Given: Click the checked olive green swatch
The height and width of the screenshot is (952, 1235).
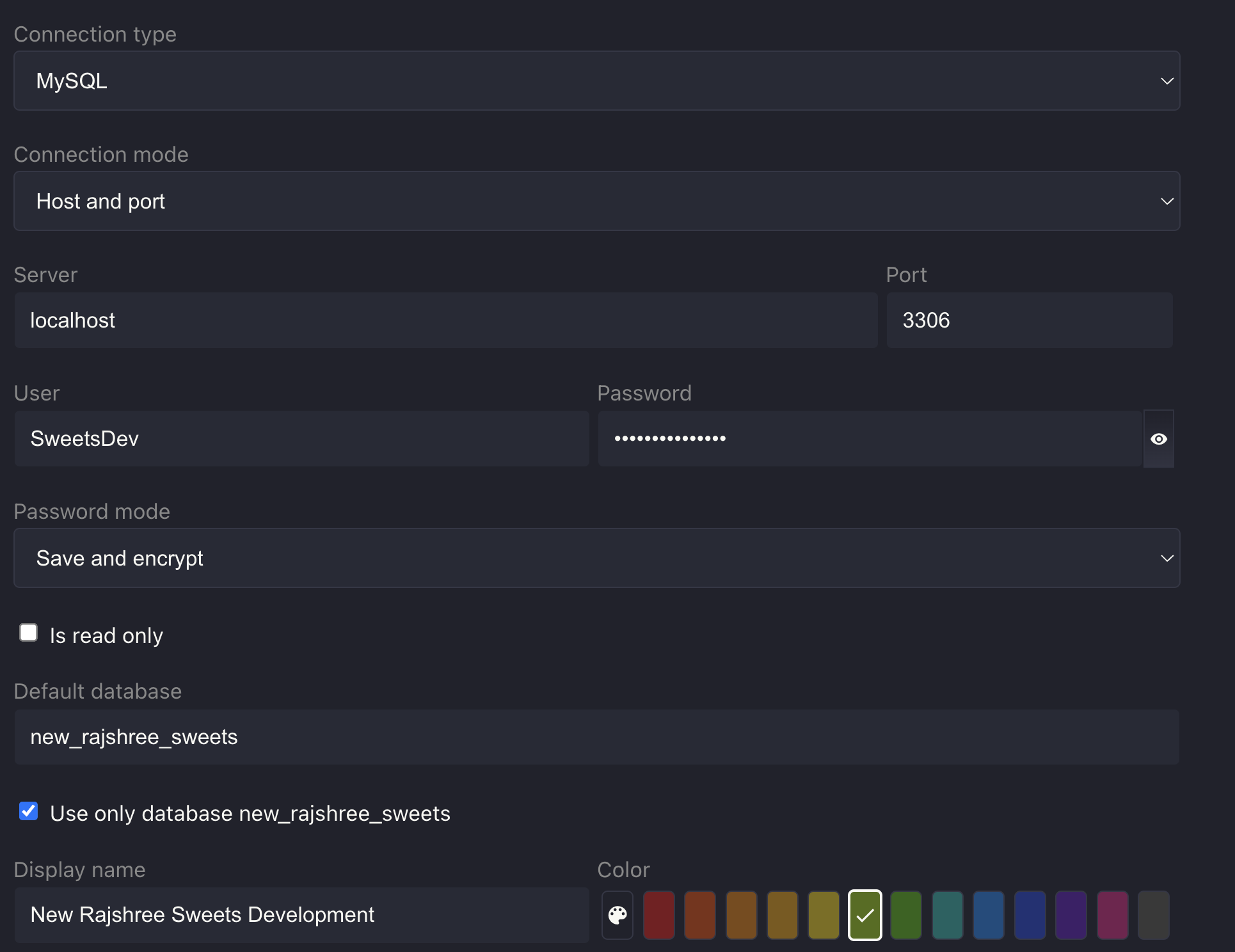Looking at the screenshot, I should [x=865, y=915].
